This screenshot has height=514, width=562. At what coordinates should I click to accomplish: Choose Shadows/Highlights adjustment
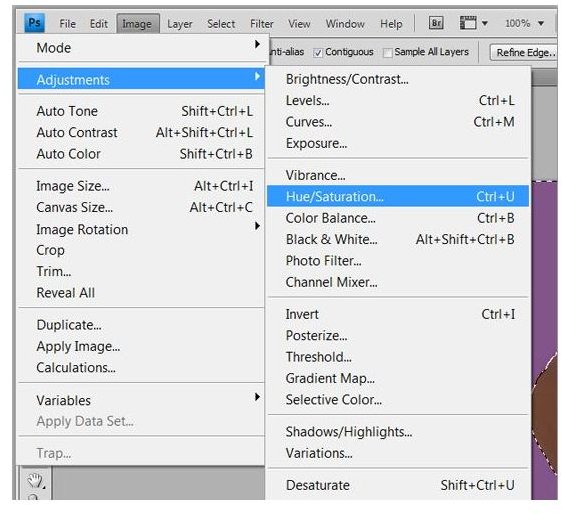[x=398, y=432]
